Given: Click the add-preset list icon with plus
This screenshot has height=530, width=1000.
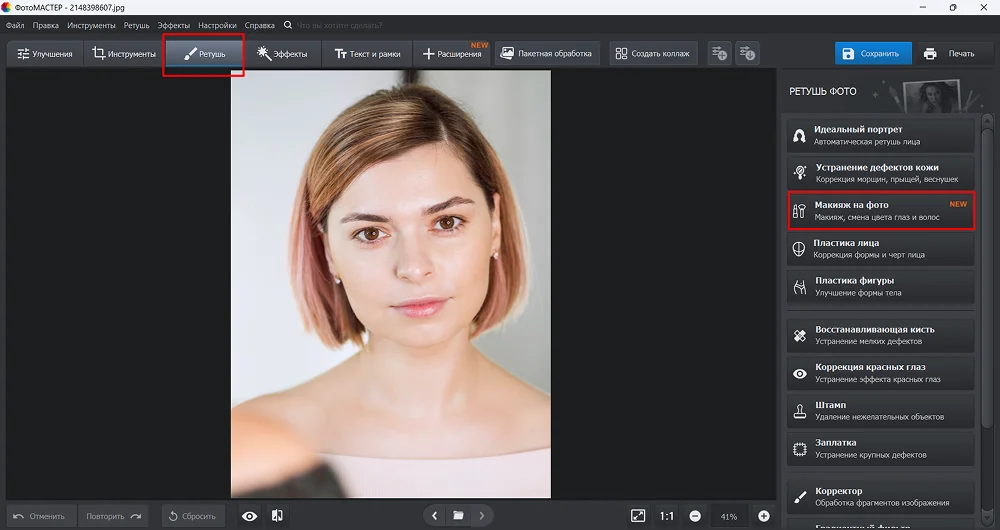Looking at the screenshot, I should (x=719, y=54).
